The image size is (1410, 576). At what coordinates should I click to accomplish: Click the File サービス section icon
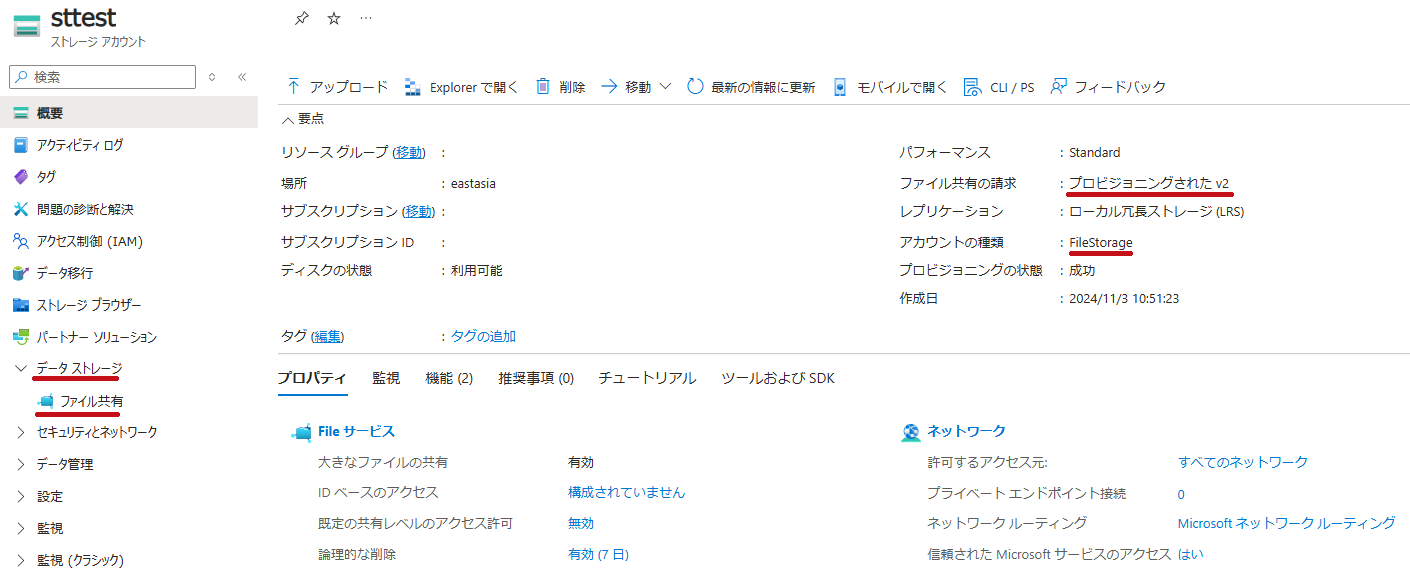click(301, 433)
